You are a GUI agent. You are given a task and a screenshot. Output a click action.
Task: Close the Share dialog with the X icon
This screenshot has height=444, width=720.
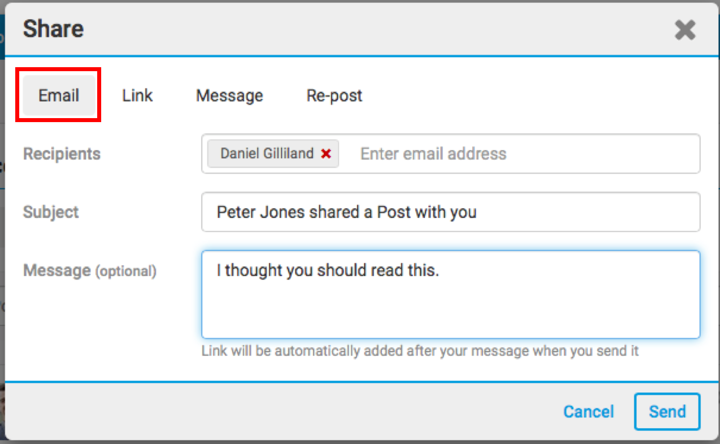(685, 30)
